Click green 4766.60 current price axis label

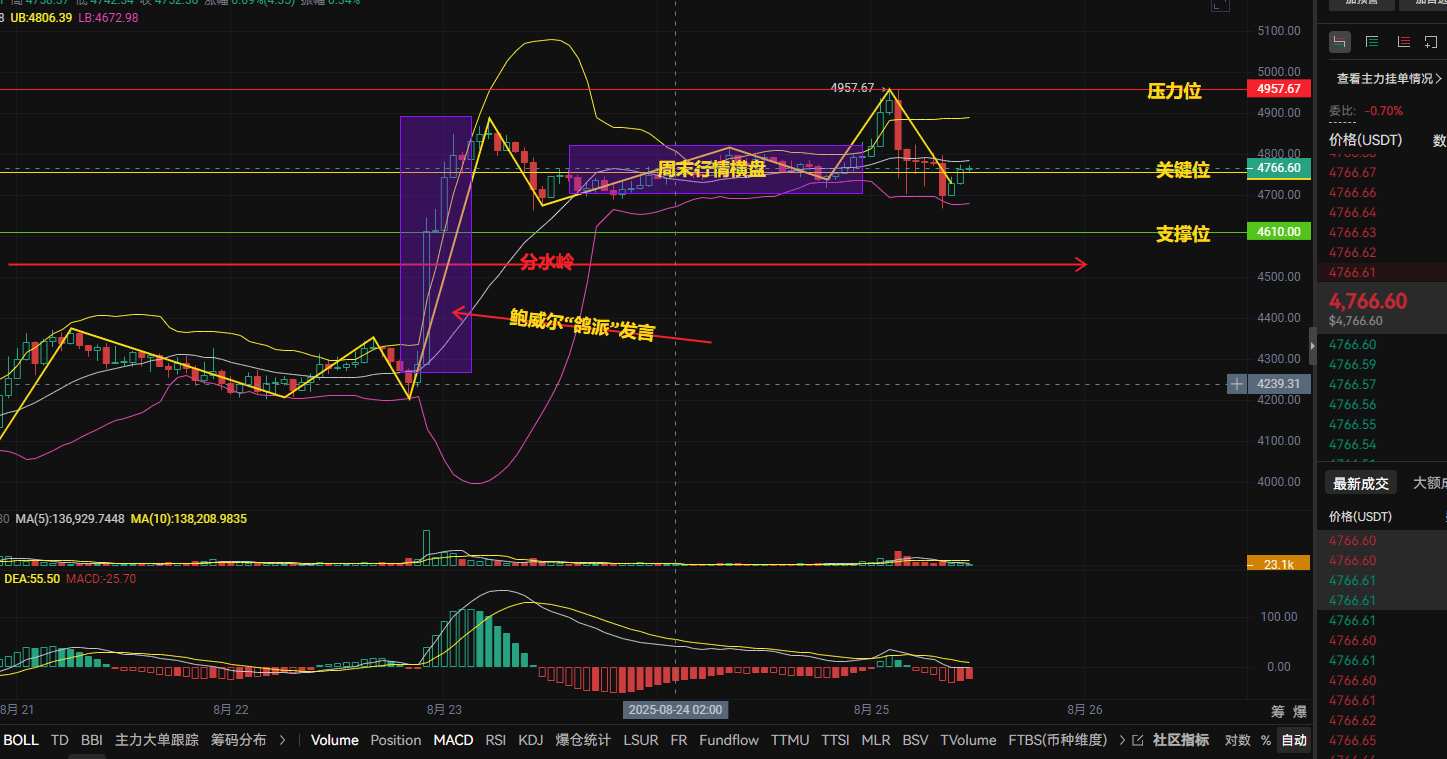[1279, 168]
